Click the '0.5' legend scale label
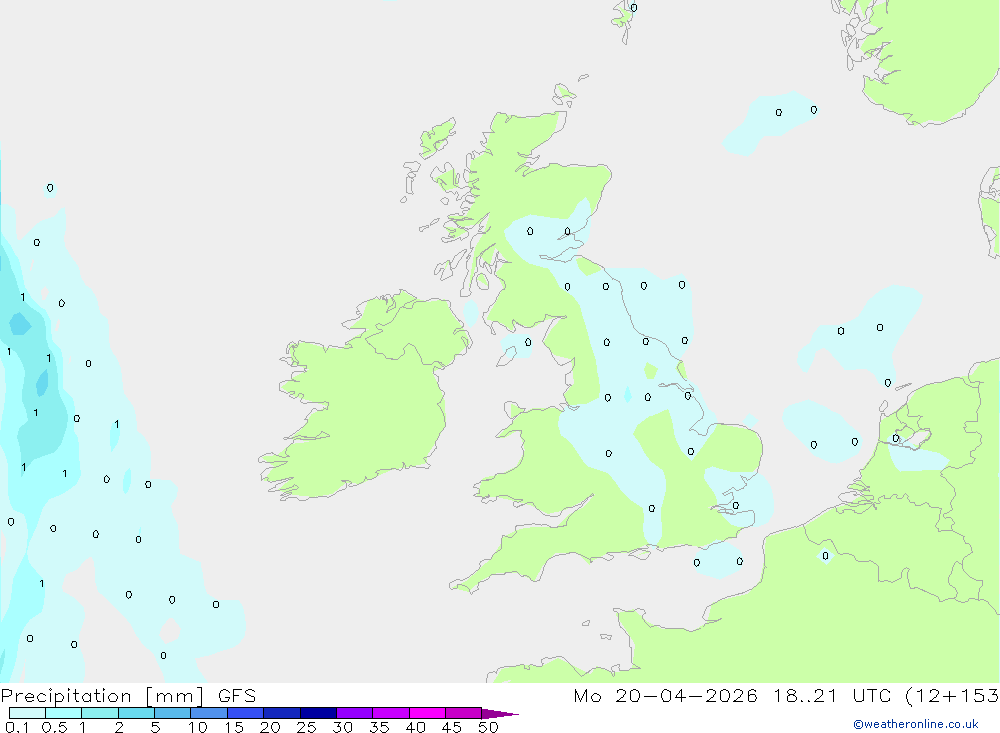 54,727
